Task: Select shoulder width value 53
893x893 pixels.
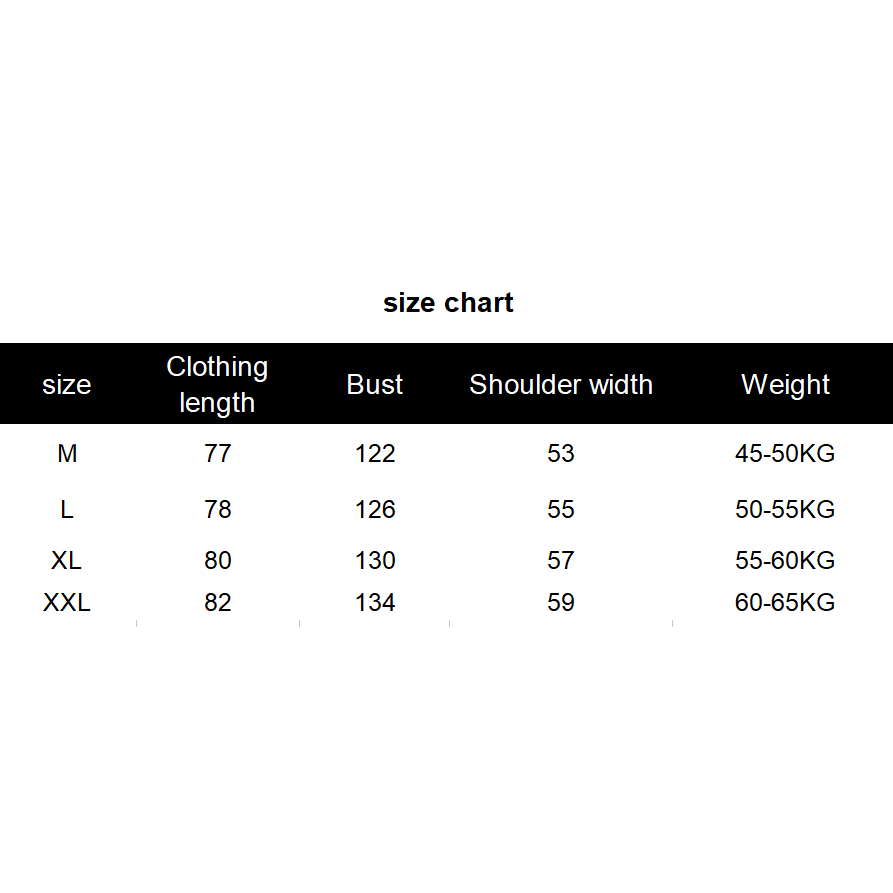Action: pos(561,454)
